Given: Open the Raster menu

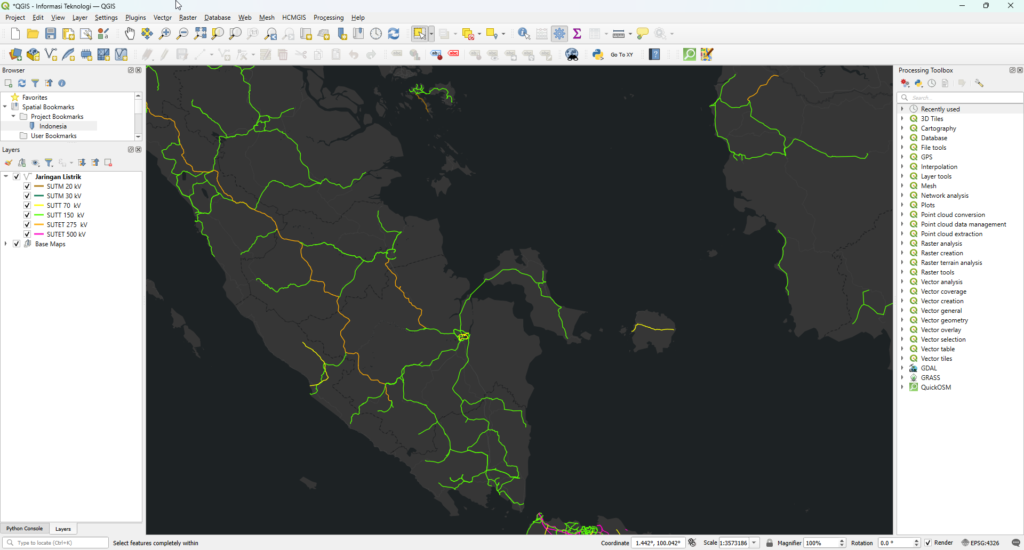Looking at the screenshot, I should click(187, 17).
